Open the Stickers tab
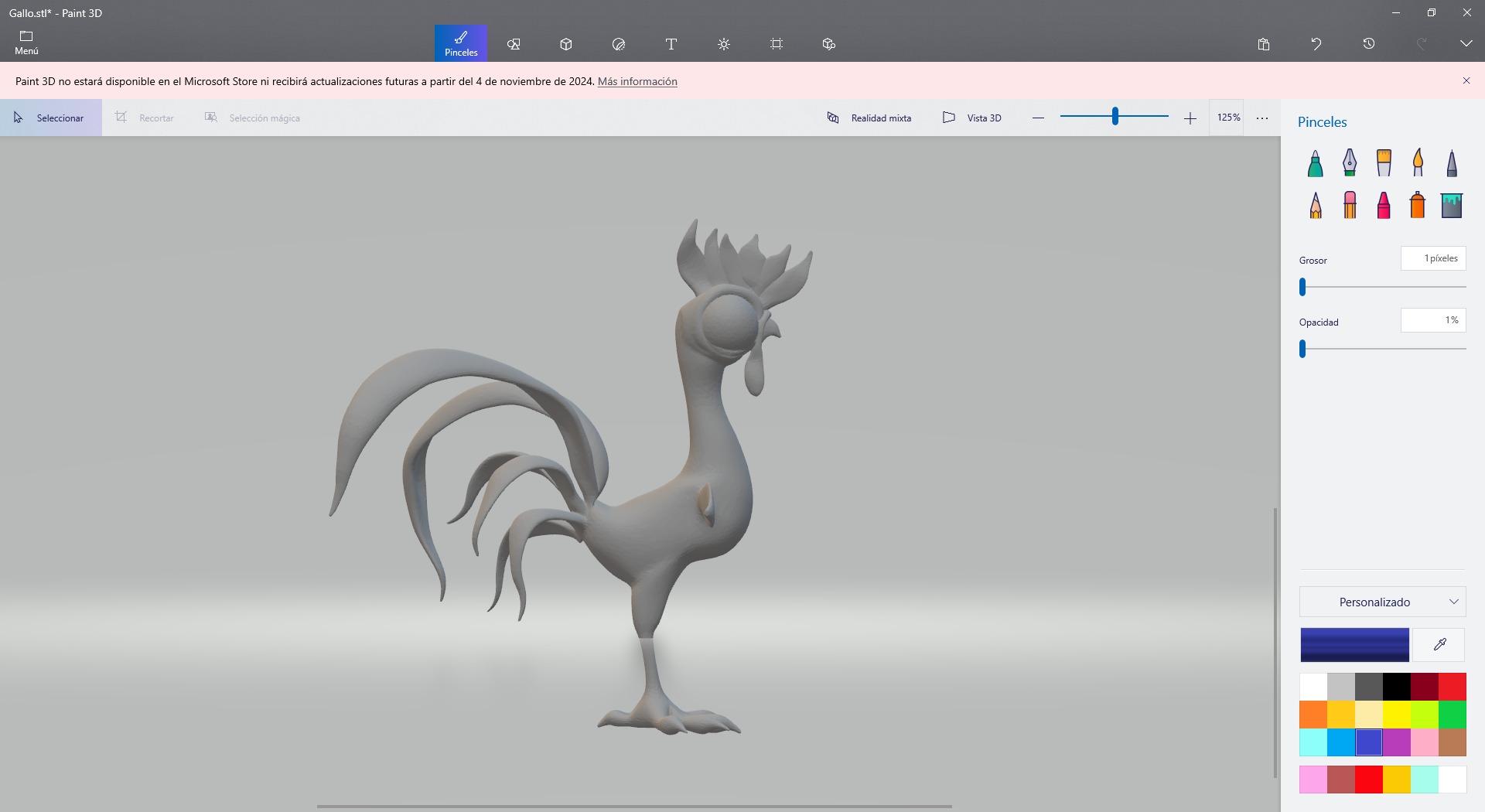Viewport: 1485px width, 812px height. (x=619, y=44)
